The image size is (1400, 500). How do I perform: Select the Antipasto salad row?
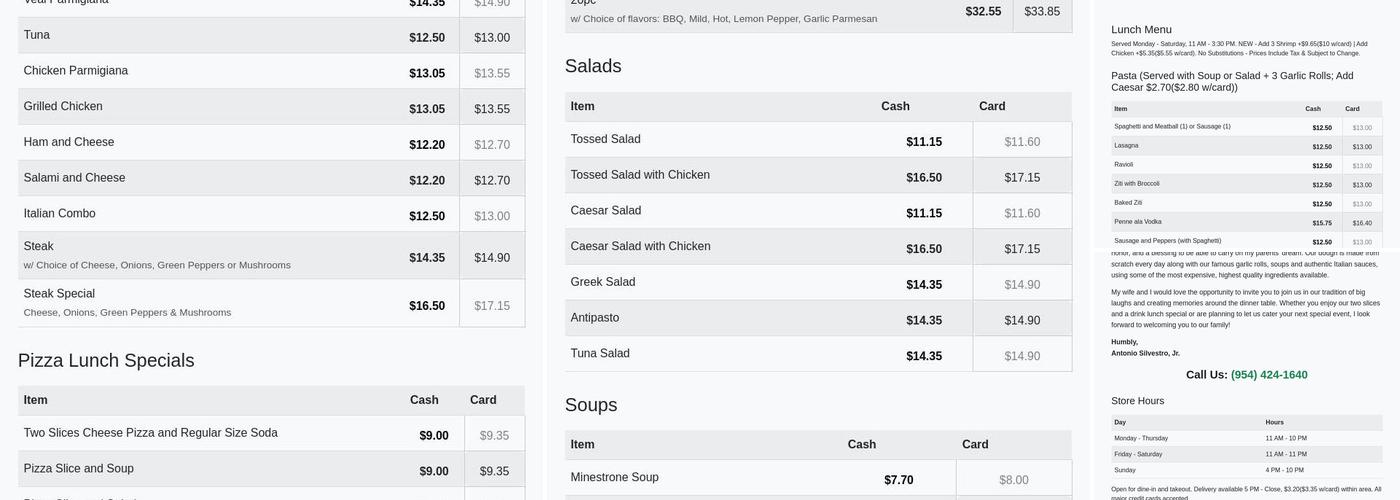pos(595,318)
